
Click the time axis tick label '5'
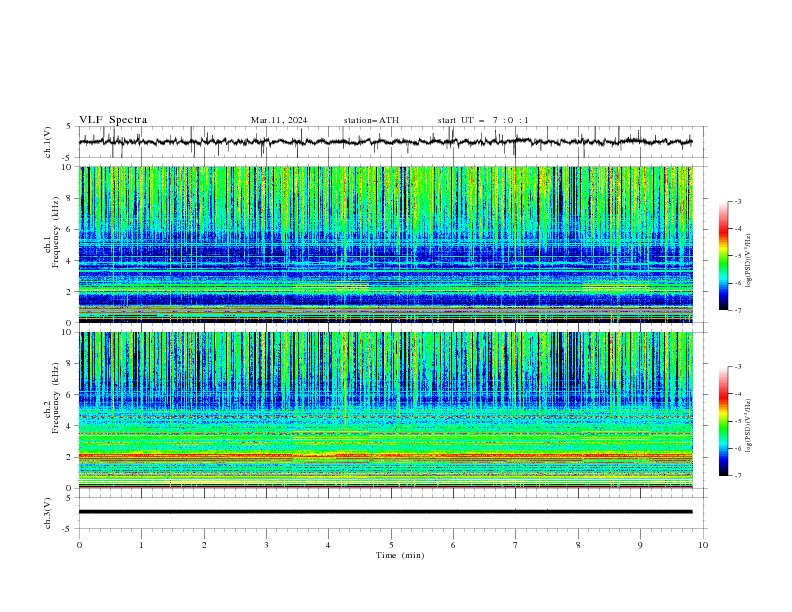391,545
